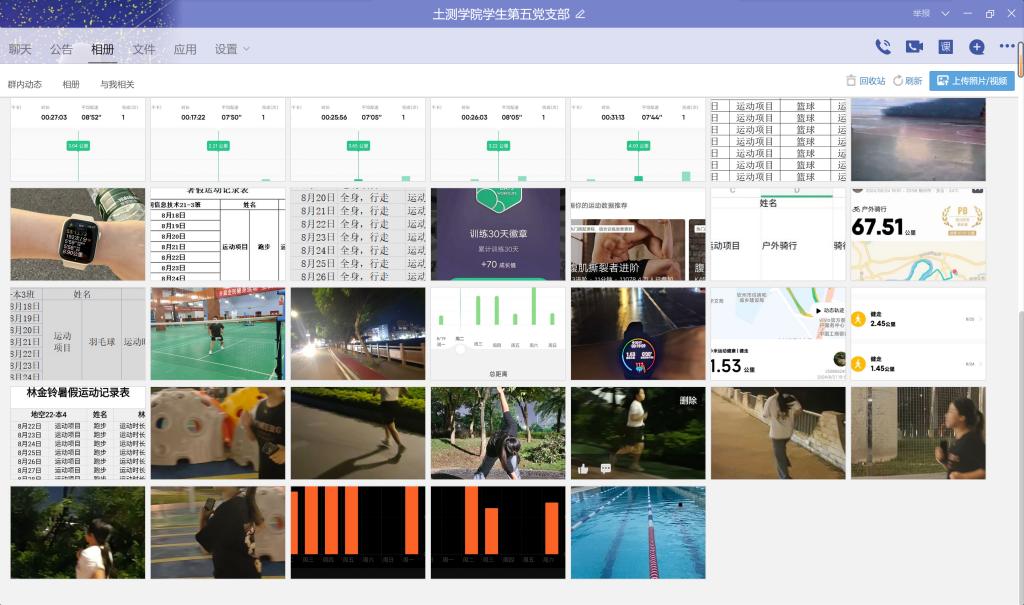Expand the title bar chevron menu
This screenshot has width=1024, height=605.
pyautogui.click(x=945, y=14)
